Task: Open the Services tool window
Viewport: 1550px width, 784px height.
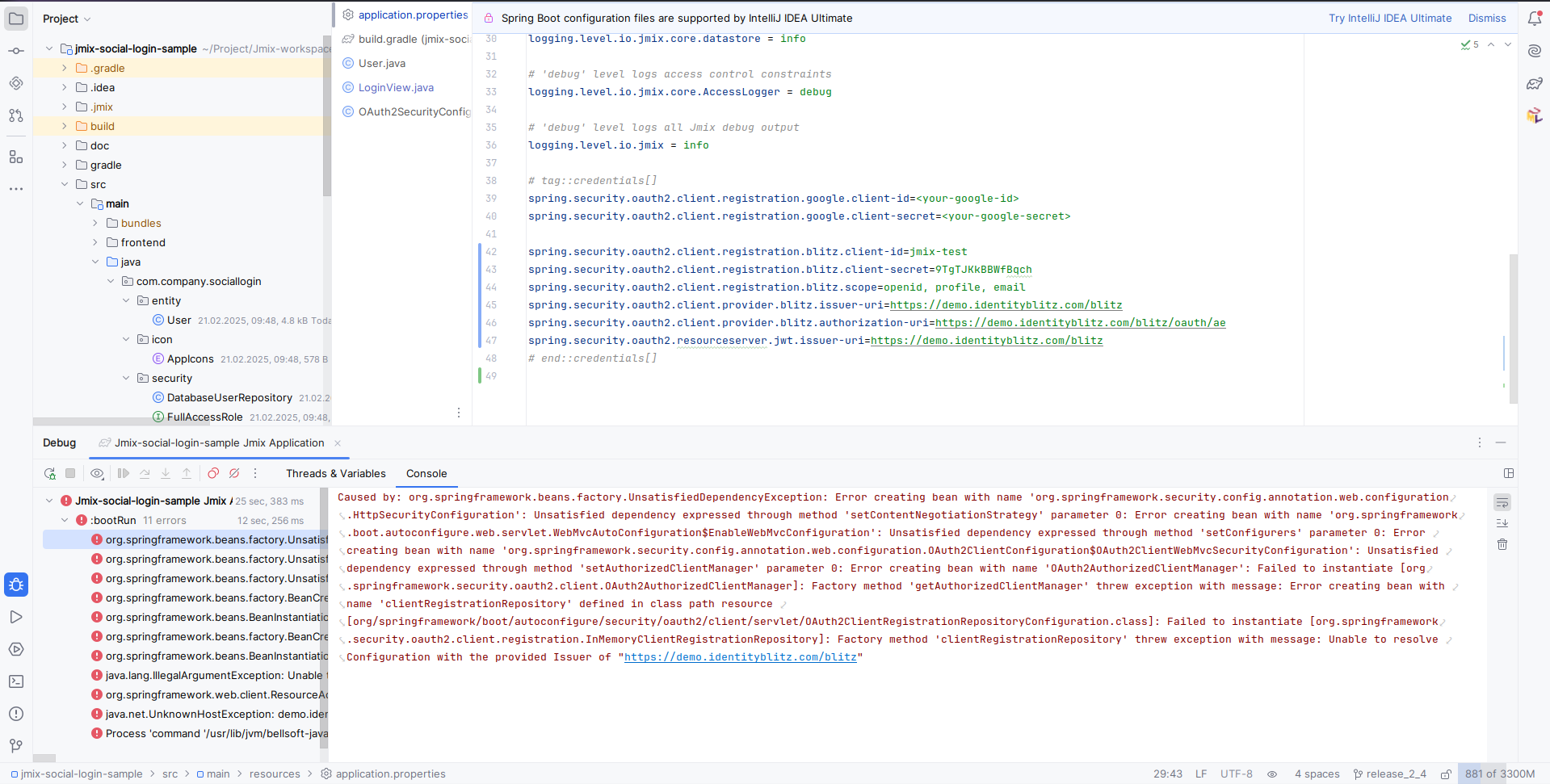Action: (x=16, y=649)
